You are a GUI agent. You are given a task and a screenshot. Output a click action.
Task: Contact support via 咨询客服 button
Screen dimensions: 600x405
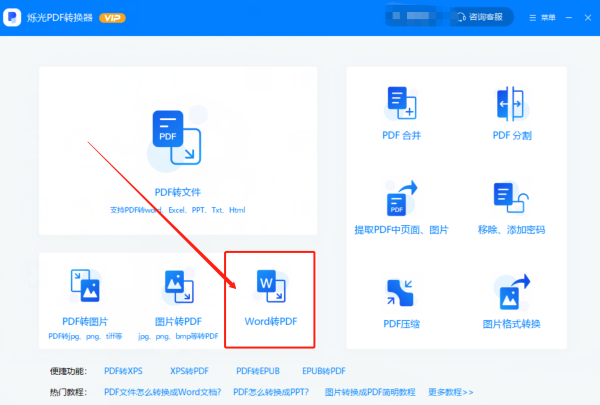482,17
